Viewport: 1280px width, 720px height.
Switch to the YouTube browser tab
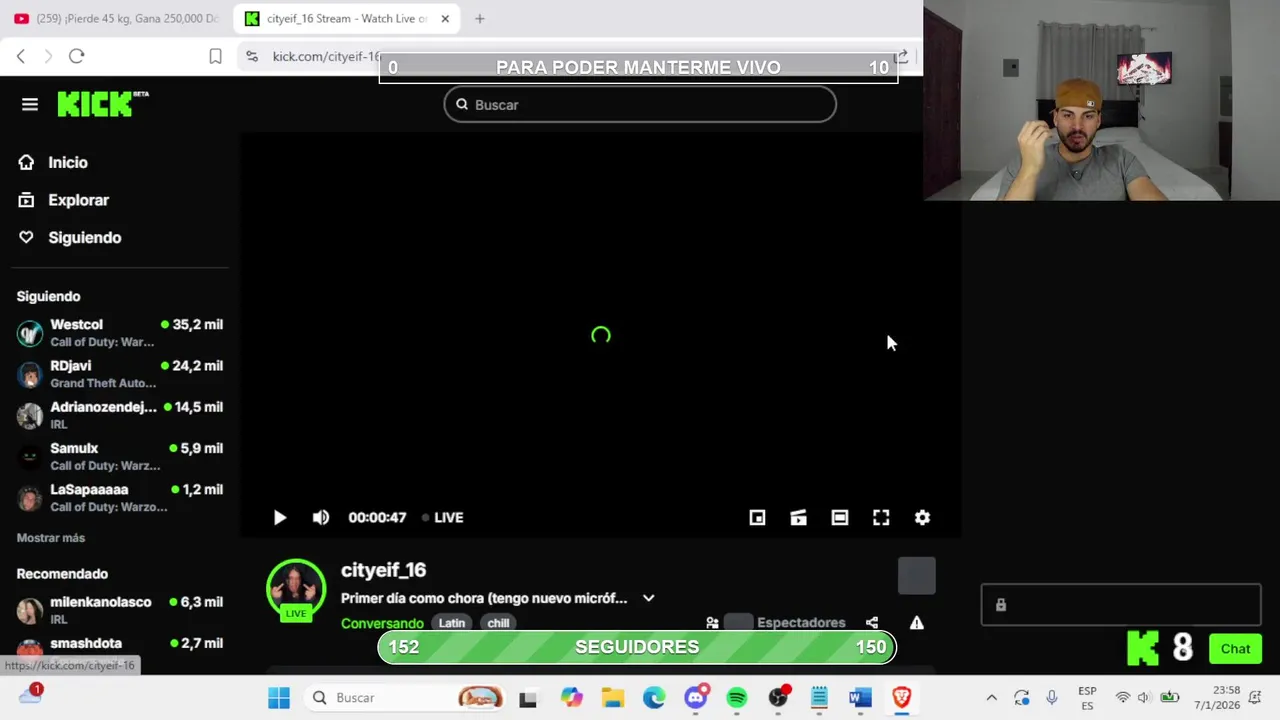click(116, 18)
